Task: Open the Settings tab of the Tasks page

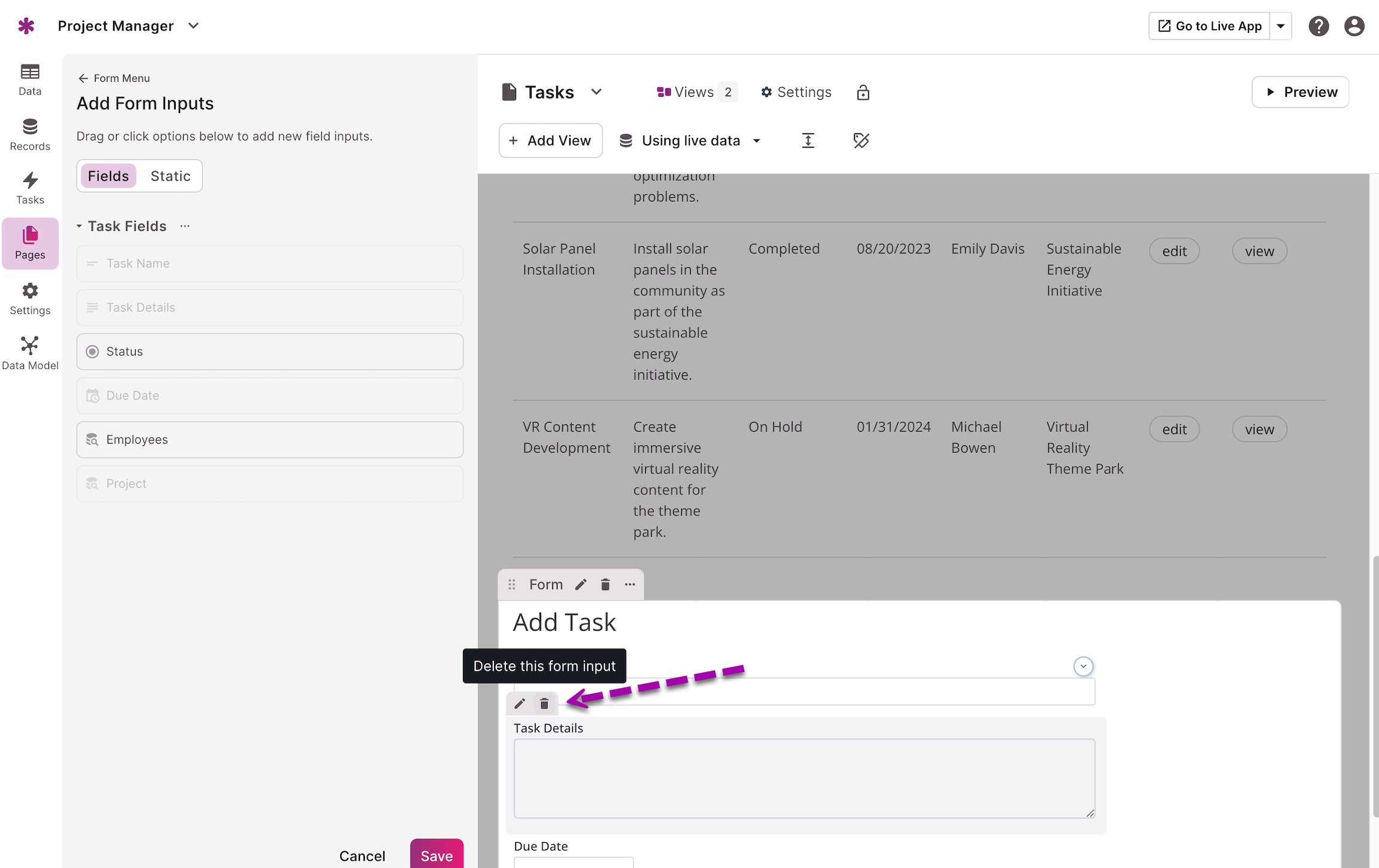Action: pyautogui.click(x=796, y=91)
